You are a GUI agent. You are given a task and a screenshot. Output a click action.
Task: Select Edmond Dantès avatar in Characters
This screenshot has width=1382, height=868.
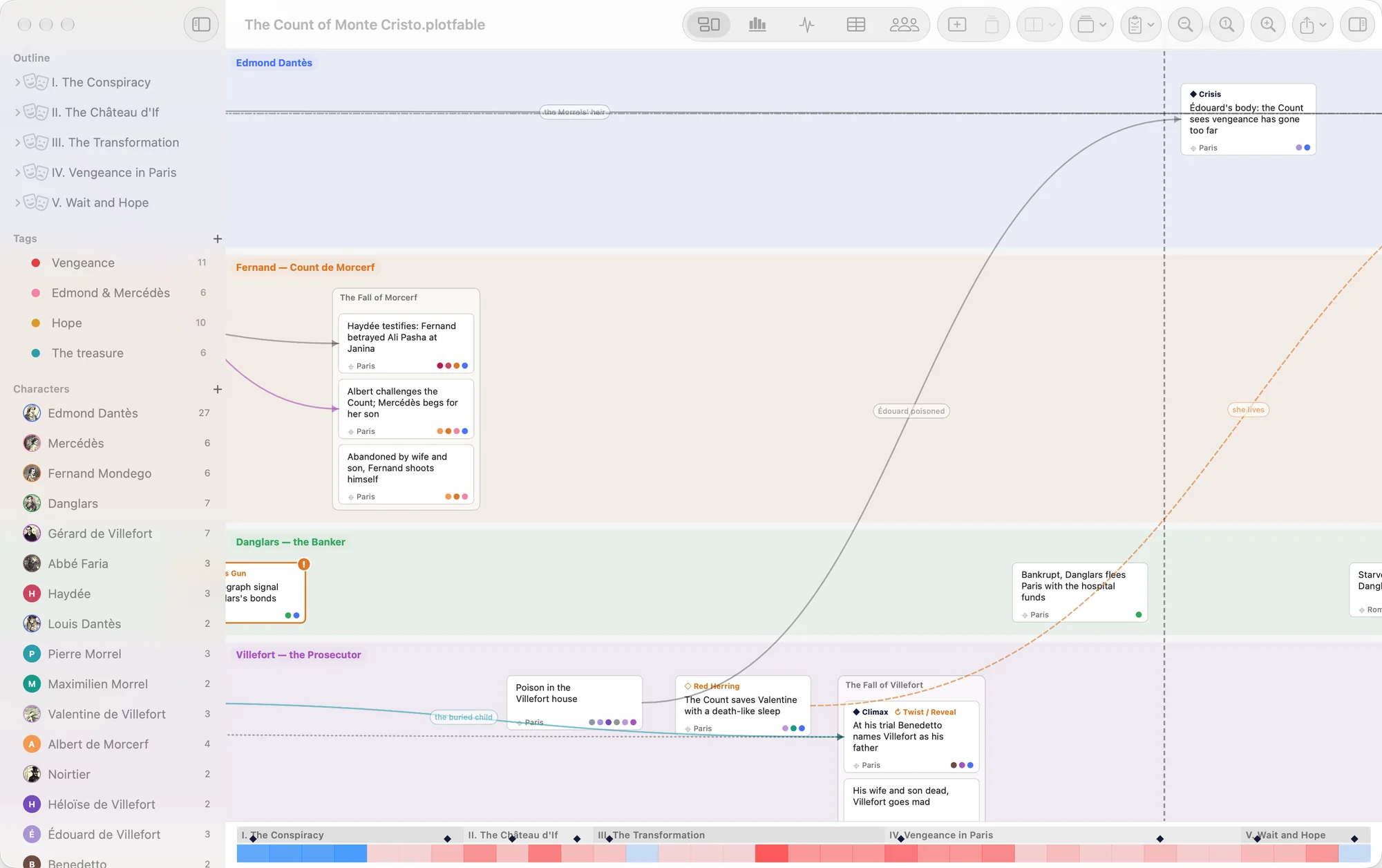[x=32, y=413]
